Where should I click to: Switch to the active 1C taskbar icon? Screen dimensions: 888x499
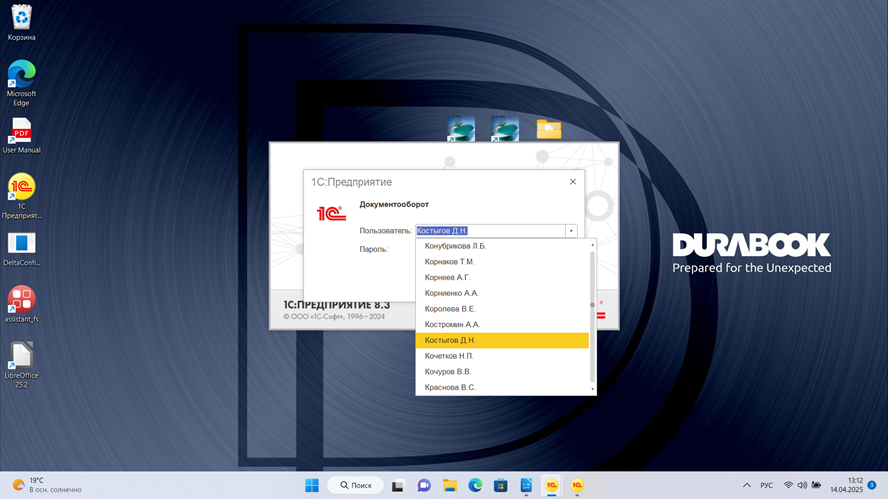point(552,485)
